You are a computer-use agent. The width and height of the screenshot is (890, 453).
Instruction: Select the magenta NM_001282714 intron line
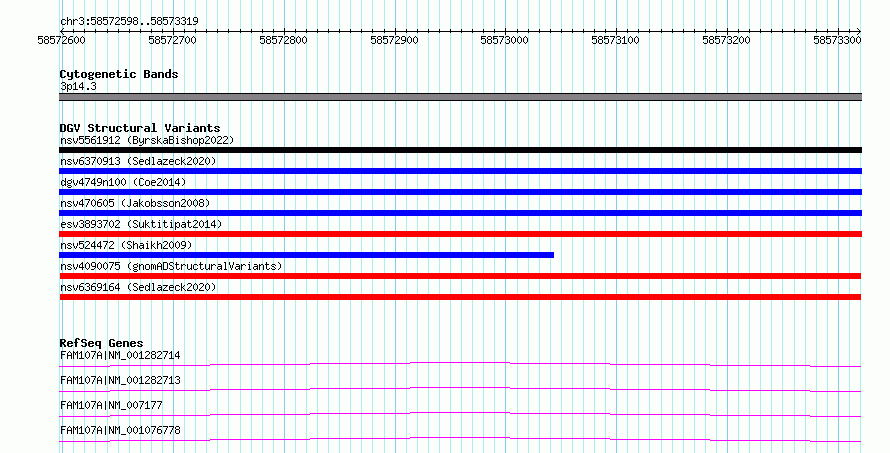(x=460, y=364)
